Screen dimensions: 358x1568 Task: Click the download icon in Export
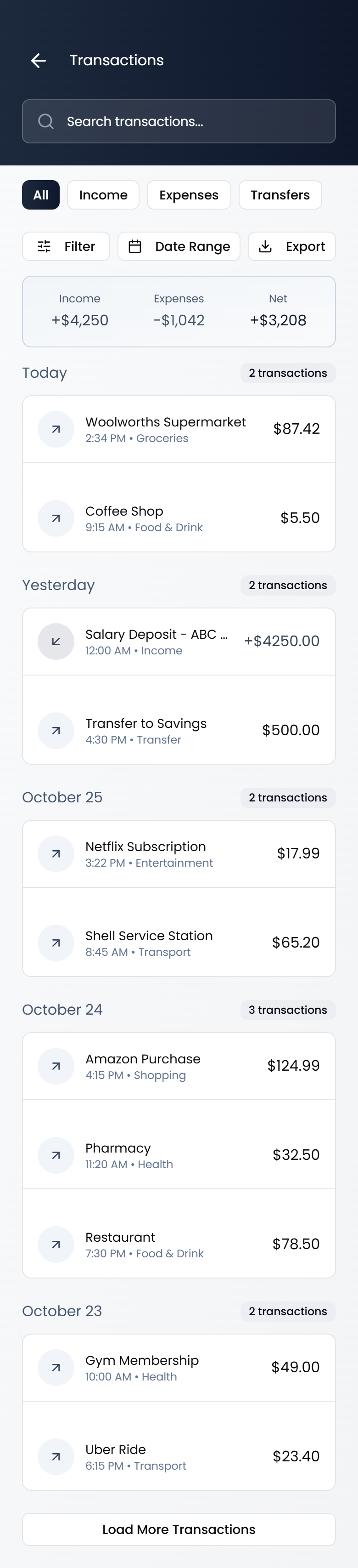[x=265, y=246]
